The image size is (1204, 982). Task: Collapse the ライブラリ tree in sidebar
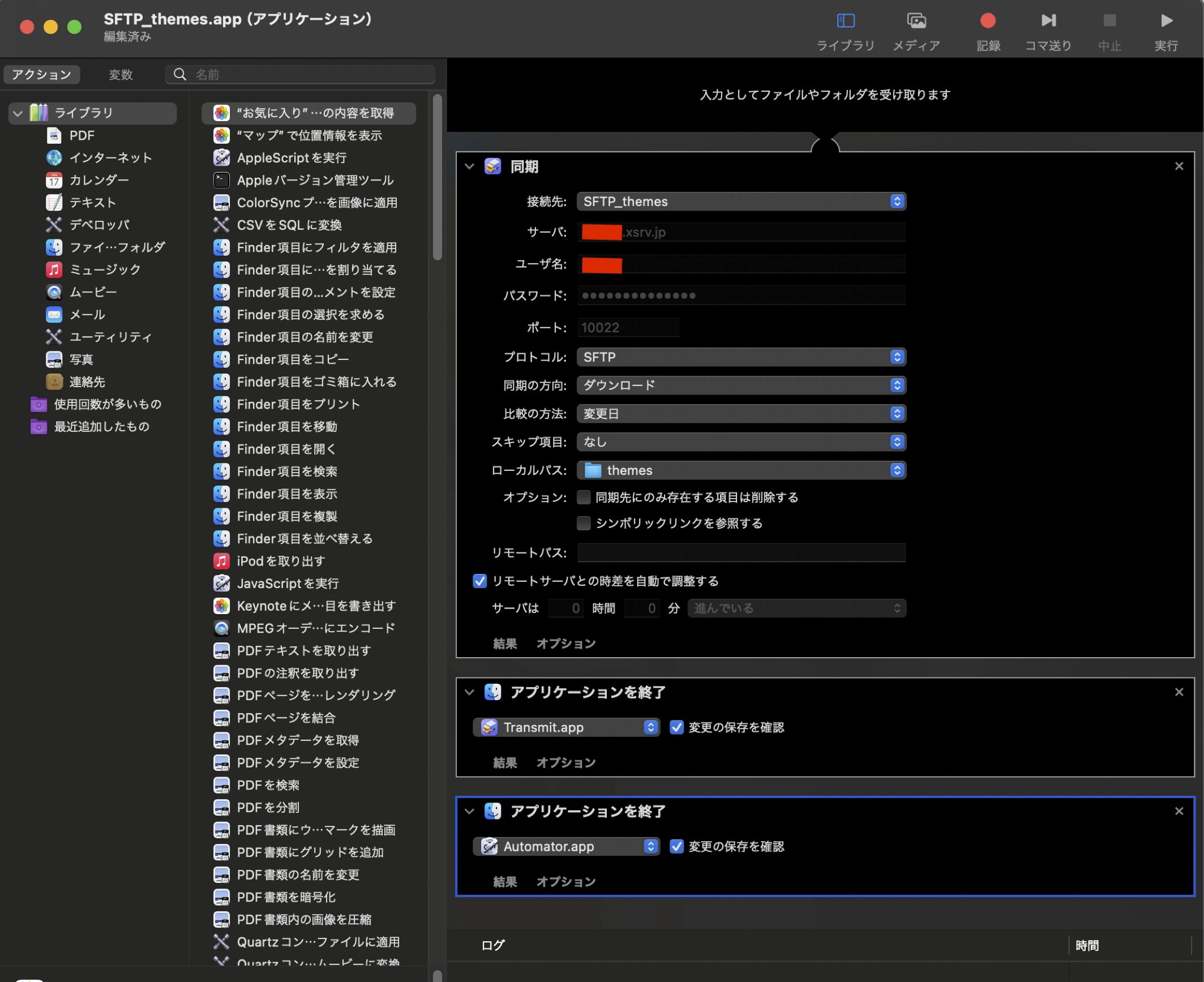[18, 113]
